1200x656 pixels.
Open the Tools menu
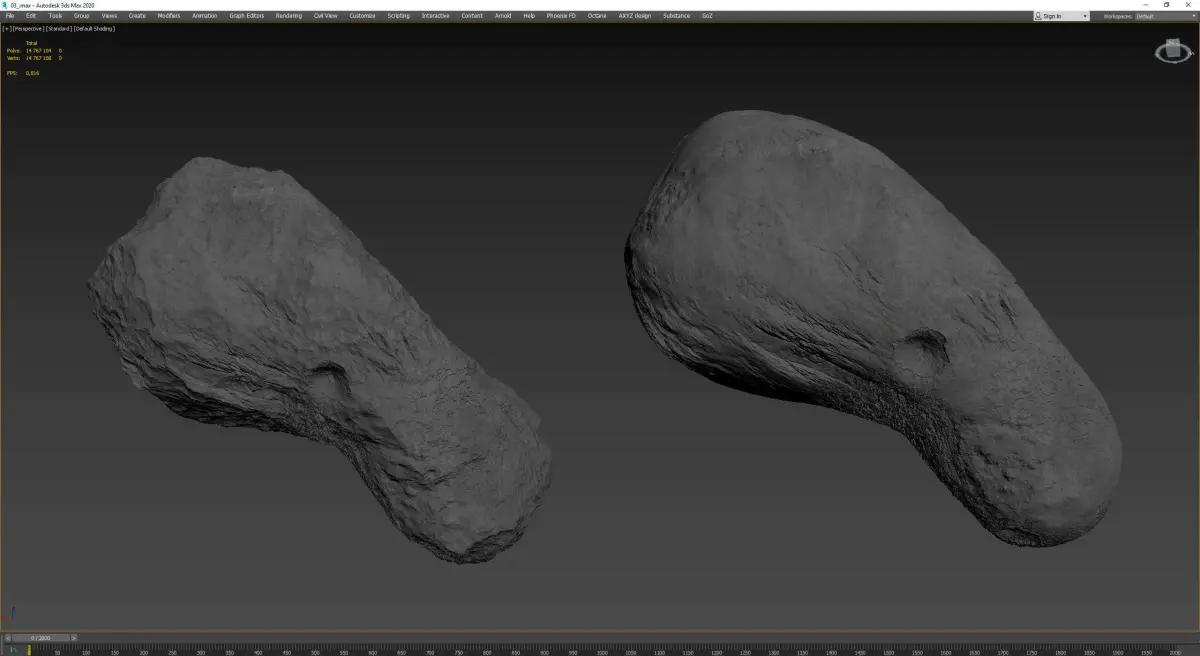pyautogui.click(x=55, y=16)
